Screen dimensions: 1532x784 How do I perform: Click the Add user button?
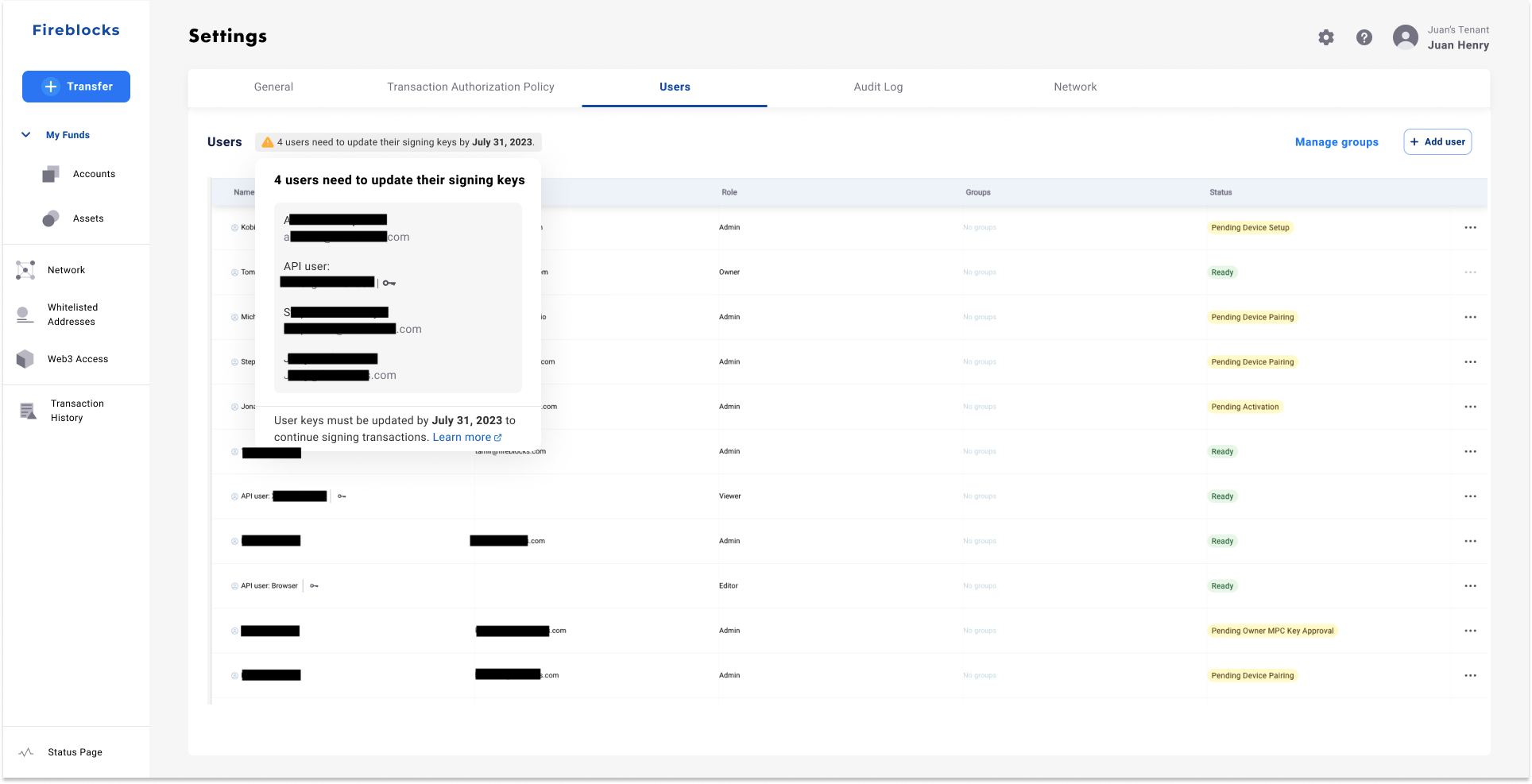[1437, 142]
